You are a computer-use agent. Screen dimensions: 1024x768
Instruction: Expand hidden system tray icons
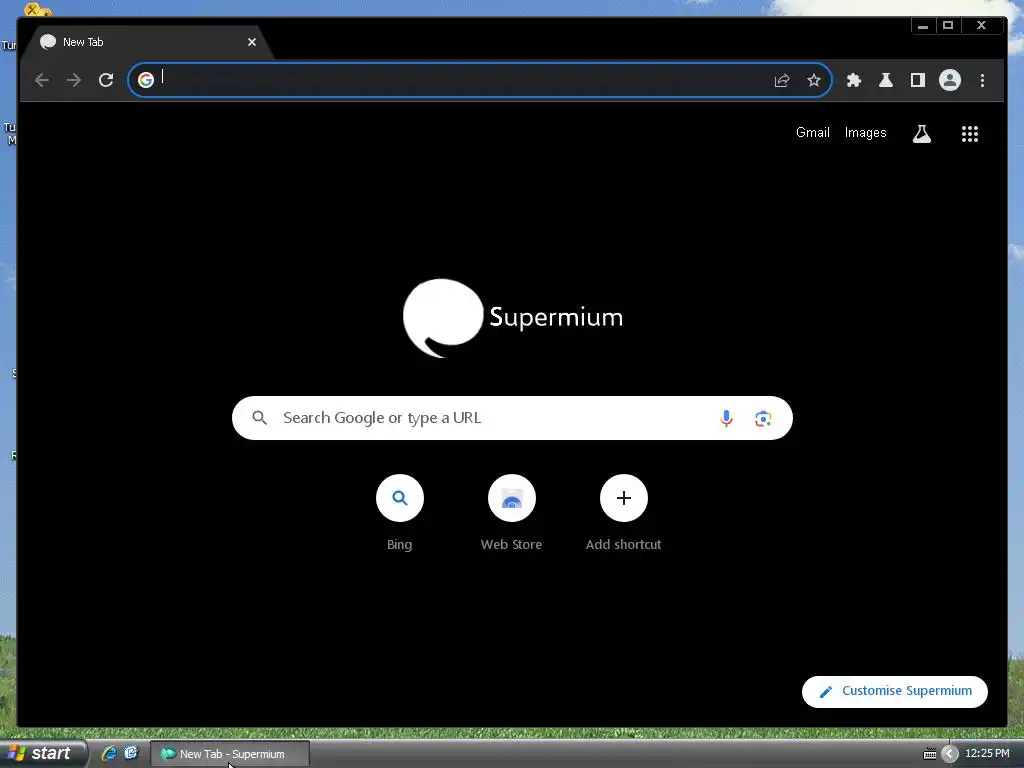coord(950,754)
